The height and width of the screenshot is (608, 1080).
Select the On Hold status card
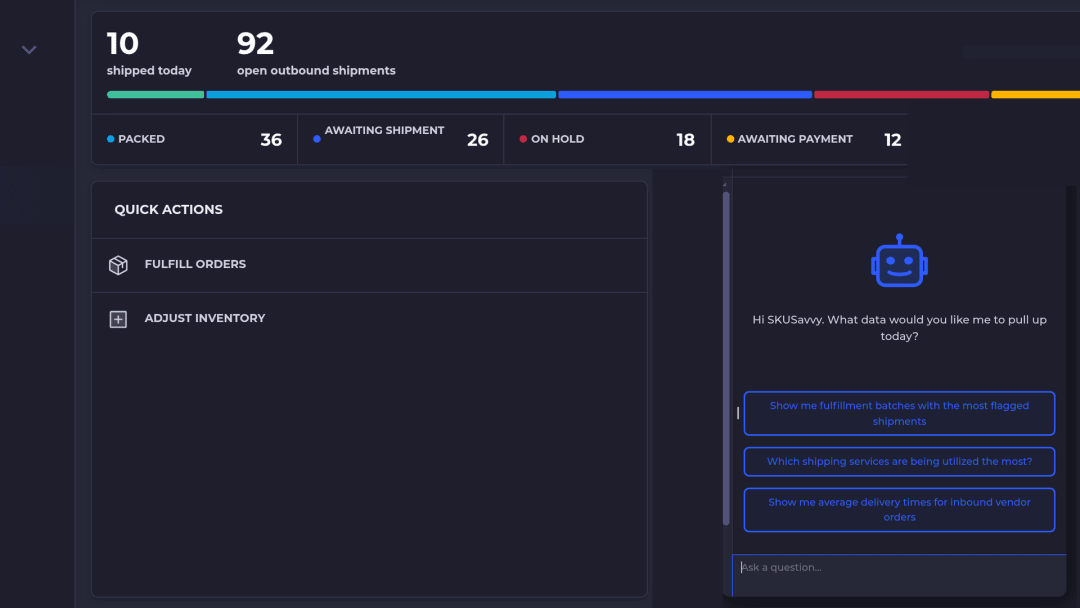[x=608, y=139]
